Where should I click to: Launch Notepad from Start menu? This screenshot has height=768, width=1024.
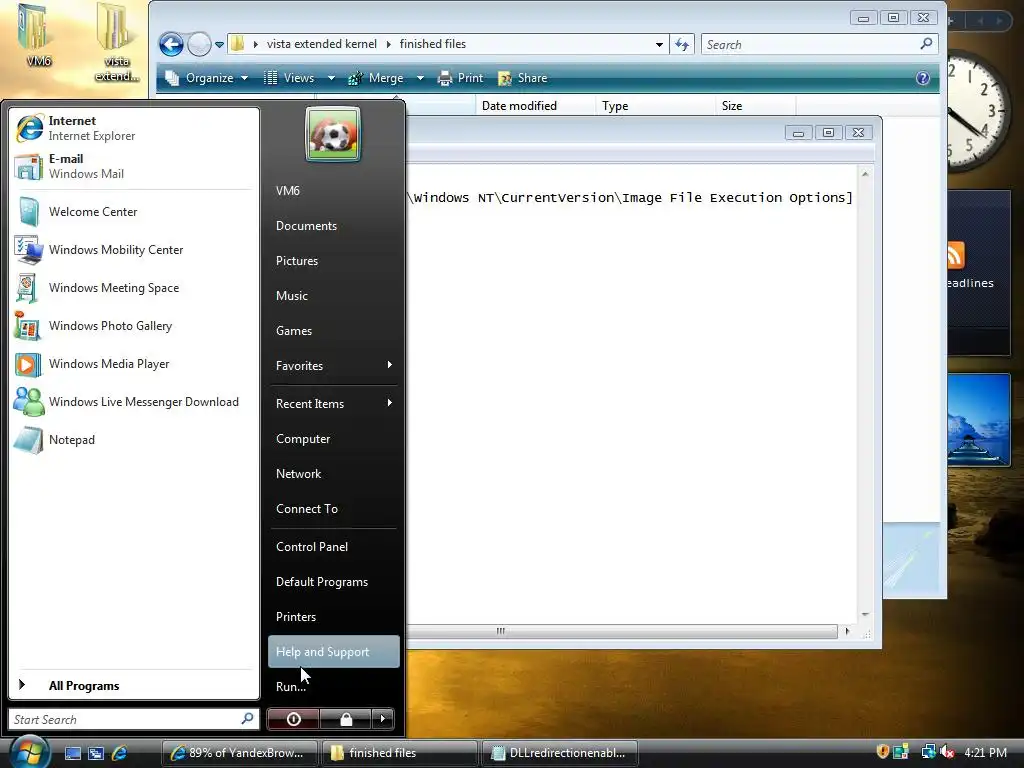tap(134, 440)
